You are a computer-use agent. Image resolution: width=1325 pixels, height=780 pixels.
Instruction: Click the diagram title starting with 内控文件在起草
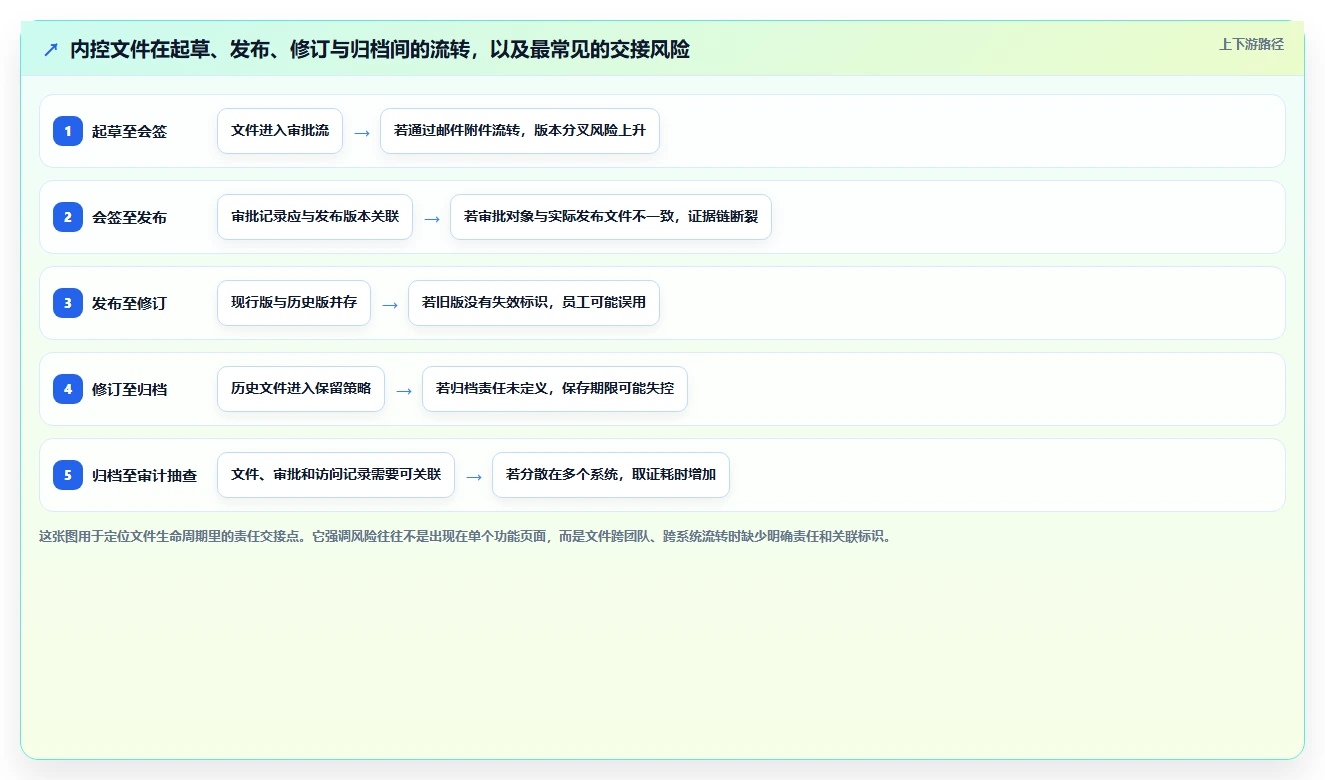[380, 49]
